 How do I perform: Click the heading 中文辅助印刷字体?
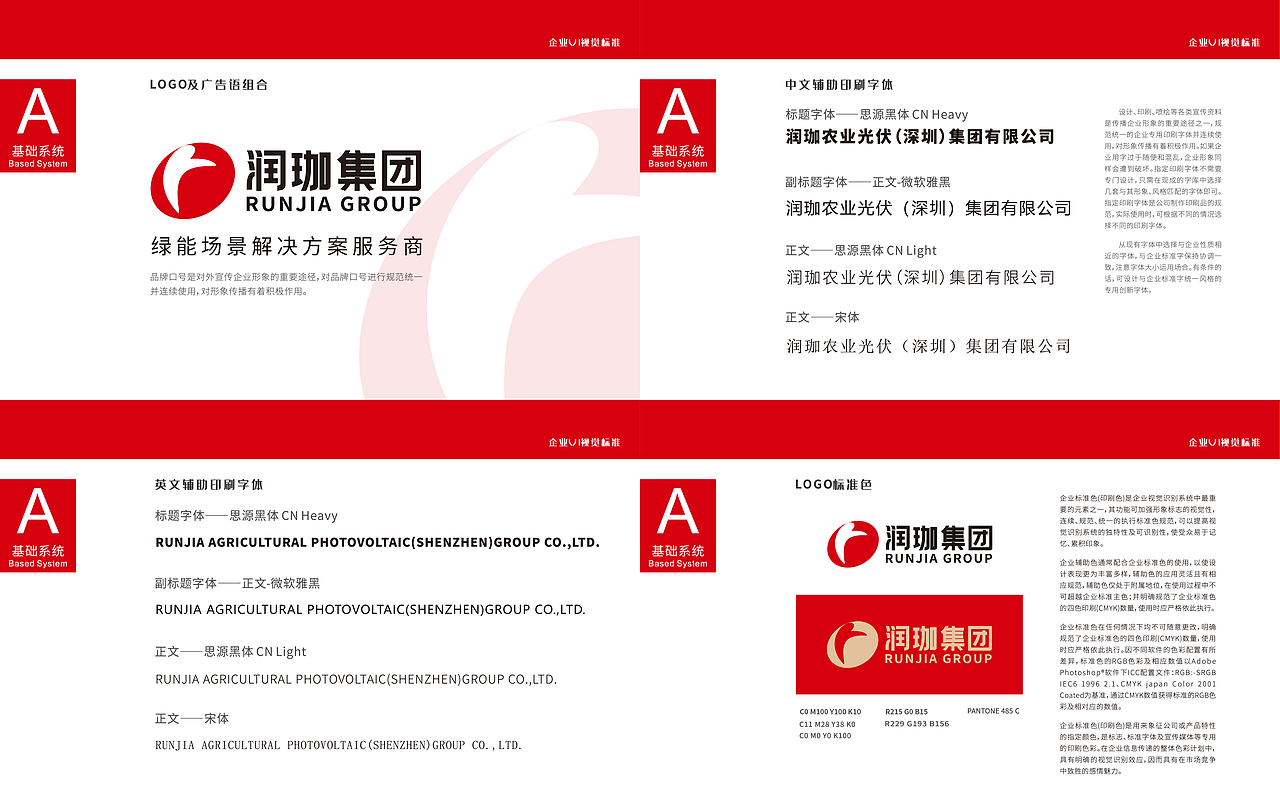click(839, 85)
